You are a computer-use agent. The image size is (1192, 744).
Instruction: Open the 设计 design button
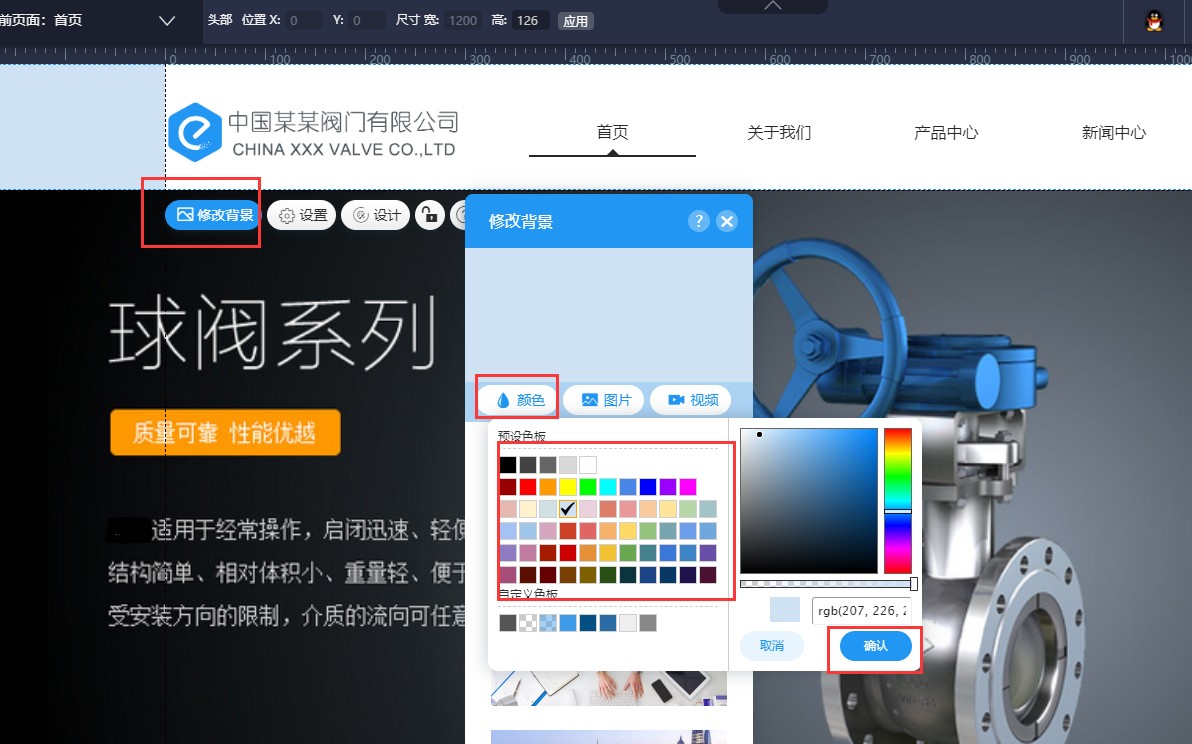click(x=376, y=215)
